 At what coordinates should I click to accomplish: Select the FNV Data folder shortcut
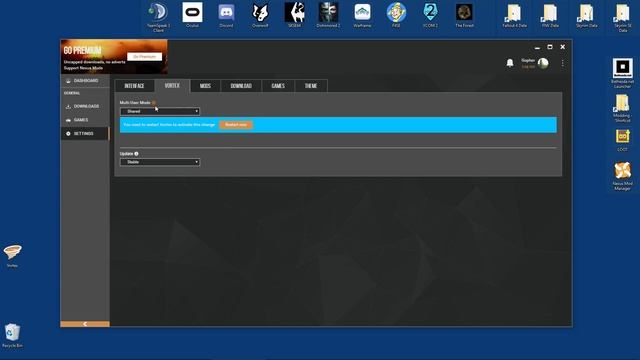550,16
